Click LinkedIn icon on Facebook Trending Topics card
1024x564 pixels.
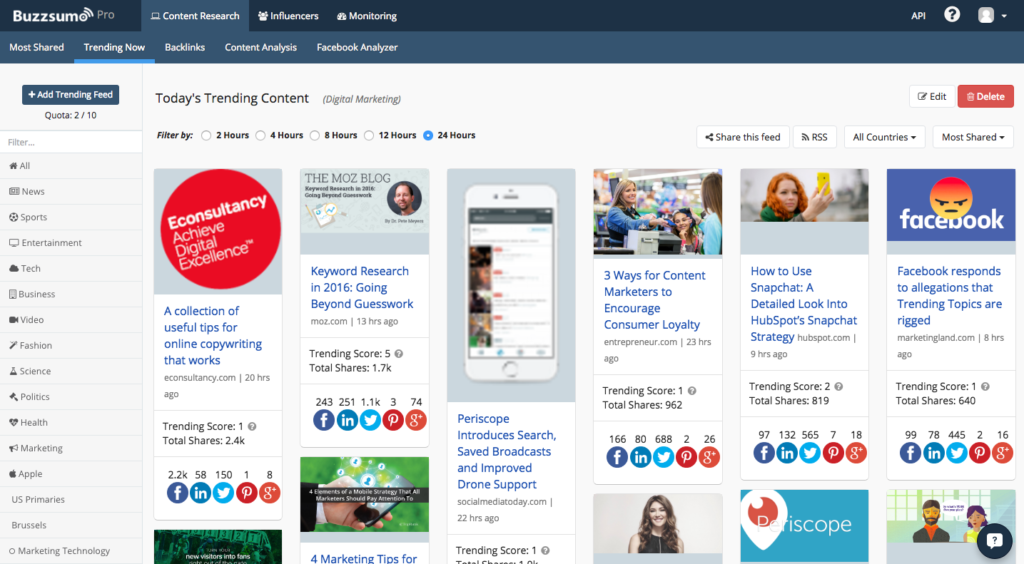[933, 452]
